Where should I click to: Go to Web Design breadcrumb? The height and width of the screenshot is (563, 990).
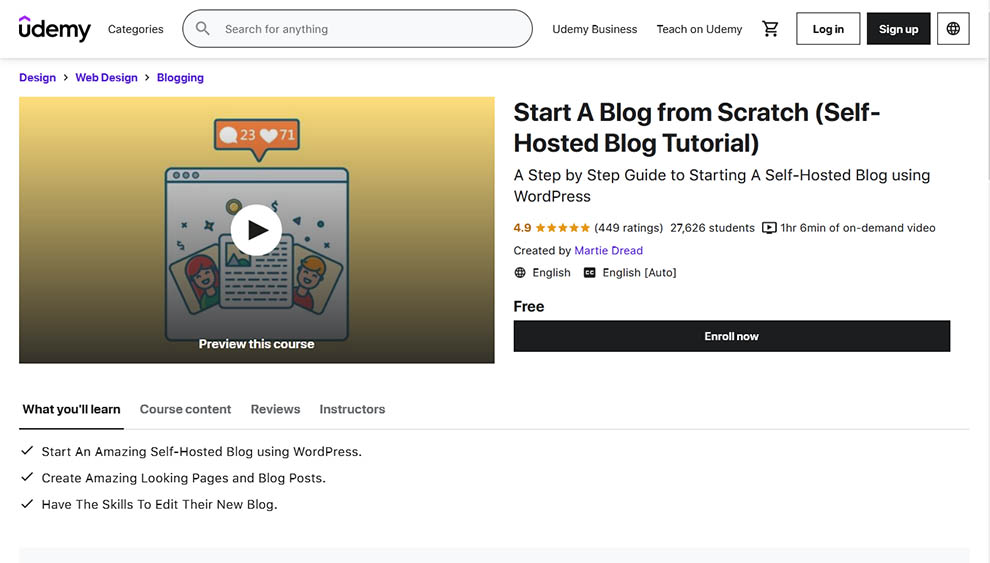pos(106,77)
